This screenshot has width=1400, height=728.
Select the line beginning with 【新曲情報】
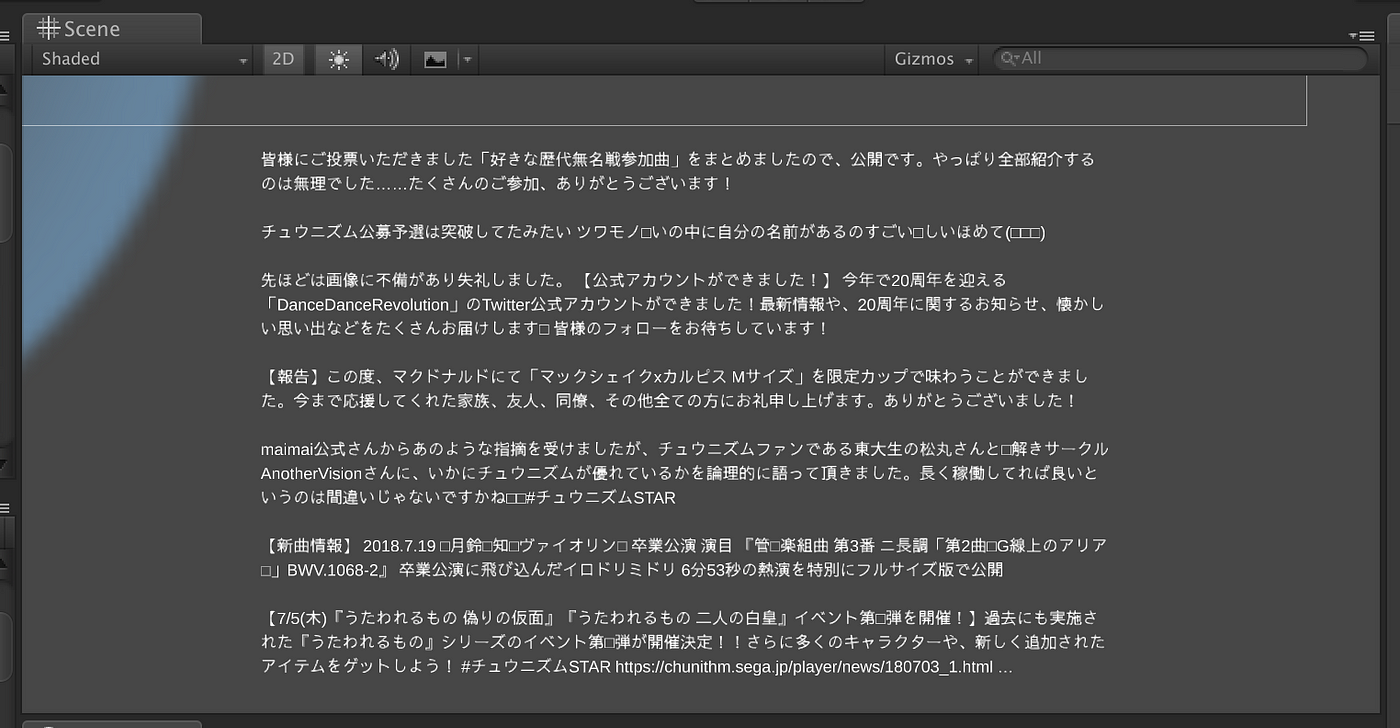point(684,545)
